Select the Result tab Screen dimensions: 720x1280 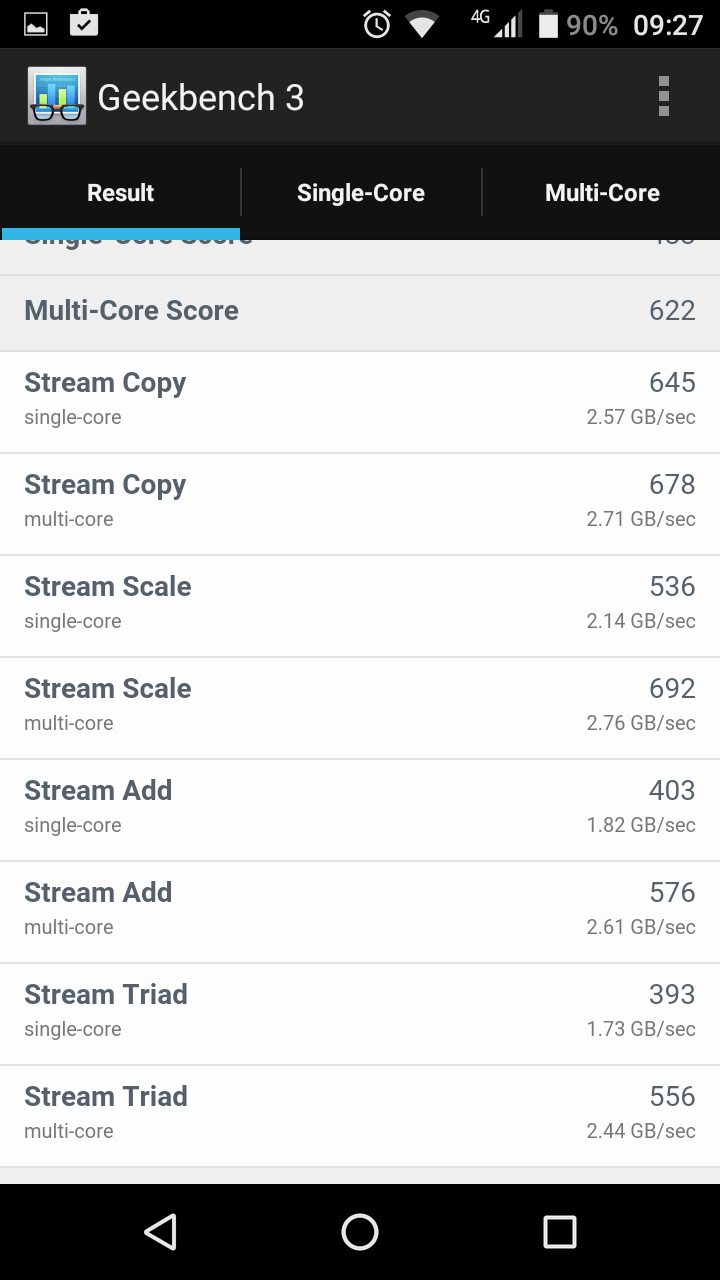120,193
